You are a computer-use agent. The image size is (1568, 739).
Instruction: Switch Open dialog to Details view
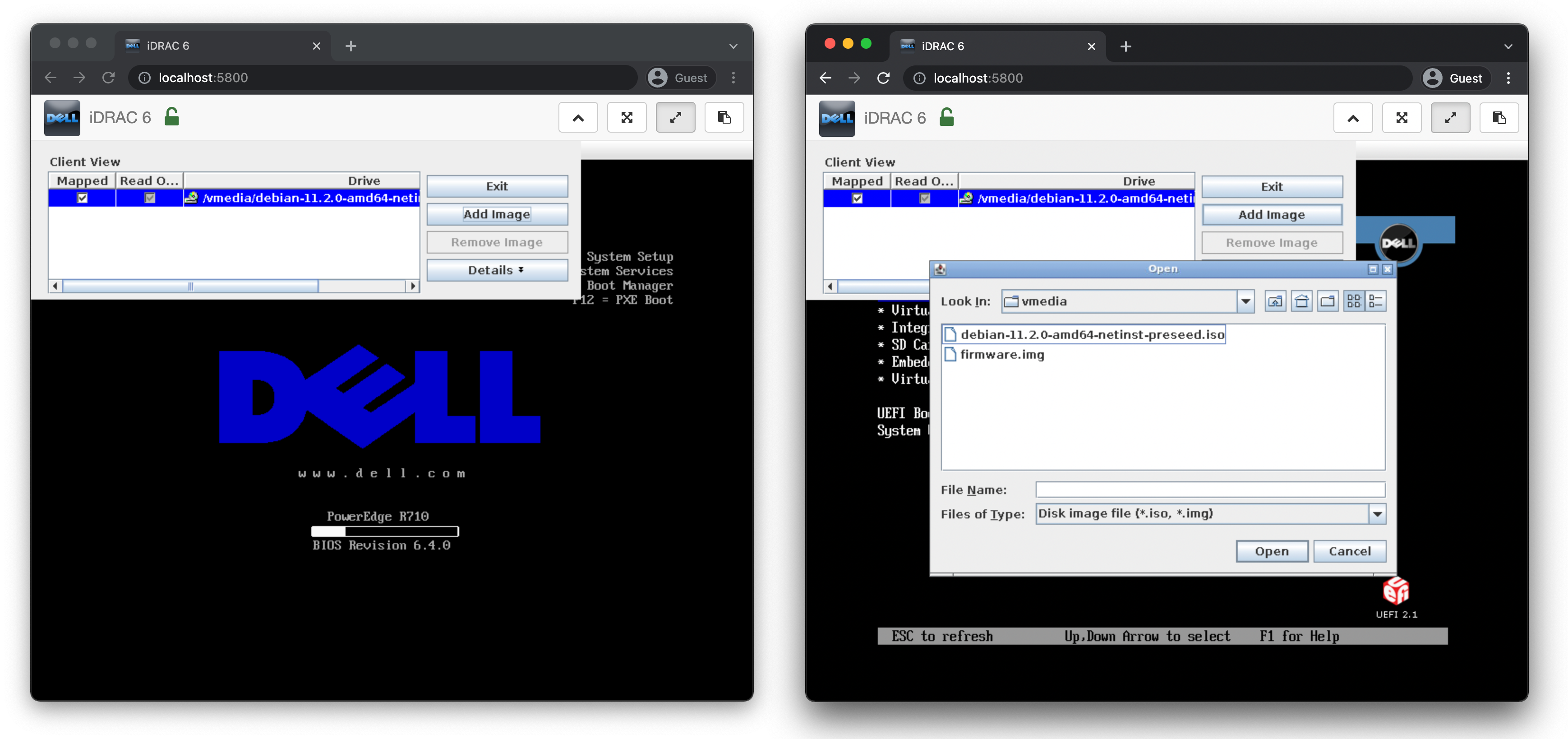[x=1376, y=301]
